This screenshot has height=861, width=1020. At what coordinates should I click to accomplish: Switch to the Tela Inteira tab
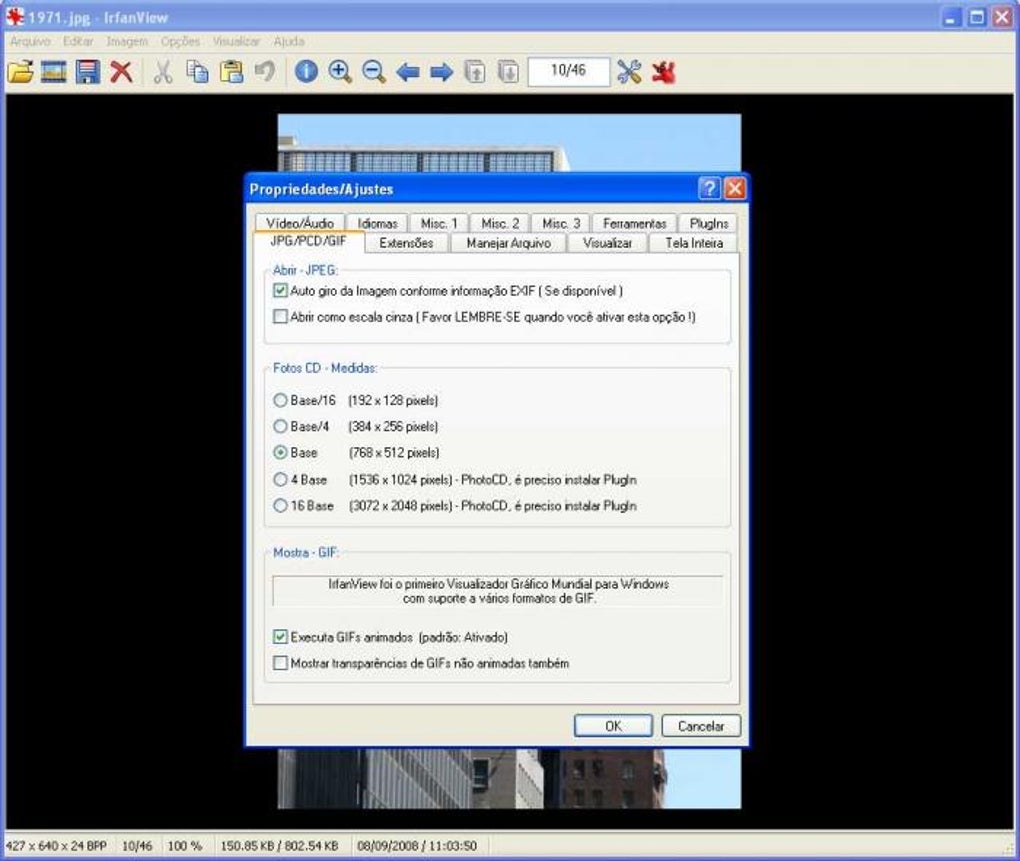coord(694,243)
